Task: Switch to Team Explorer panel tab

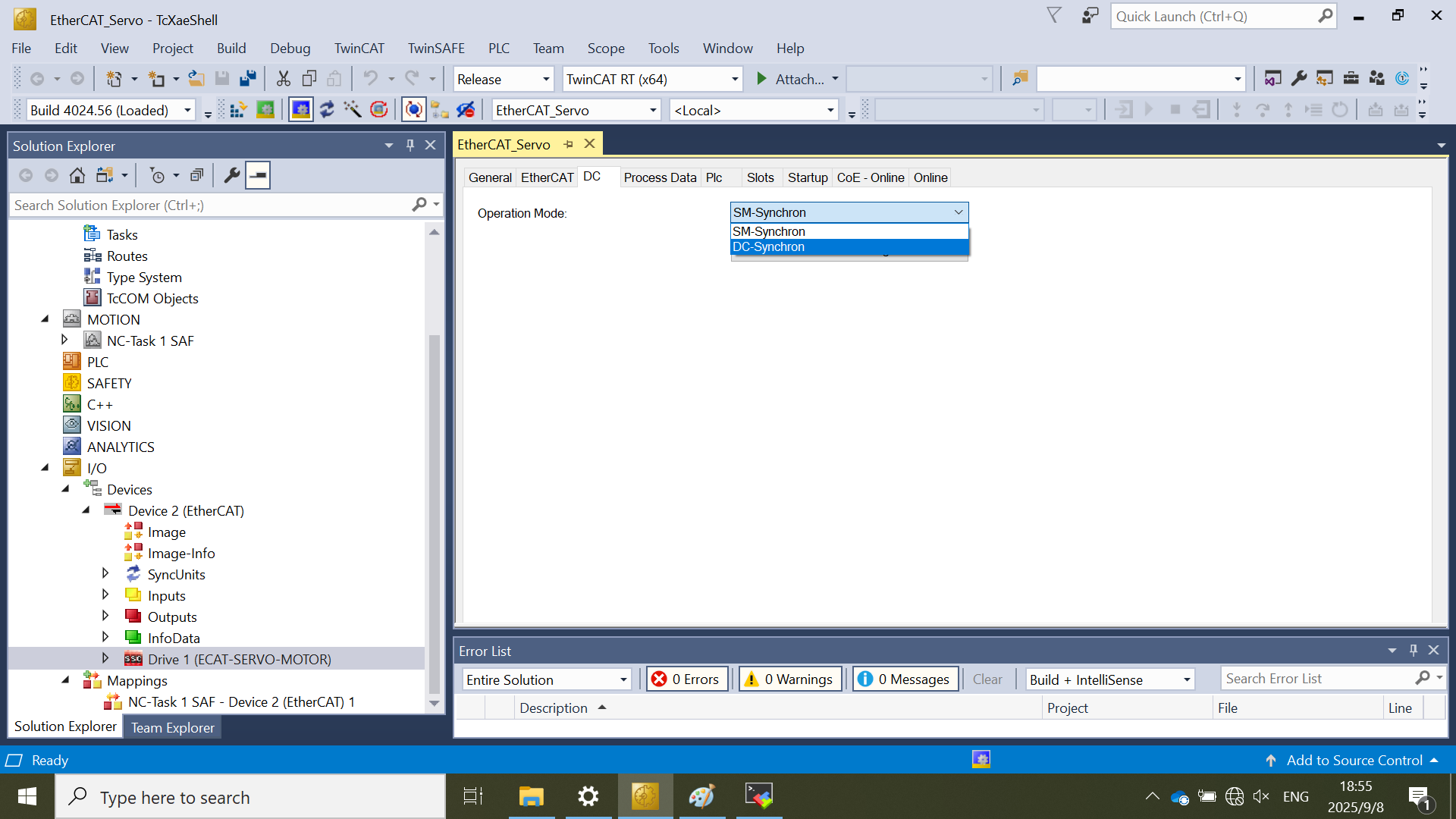Action: click(x=172, y=727)
